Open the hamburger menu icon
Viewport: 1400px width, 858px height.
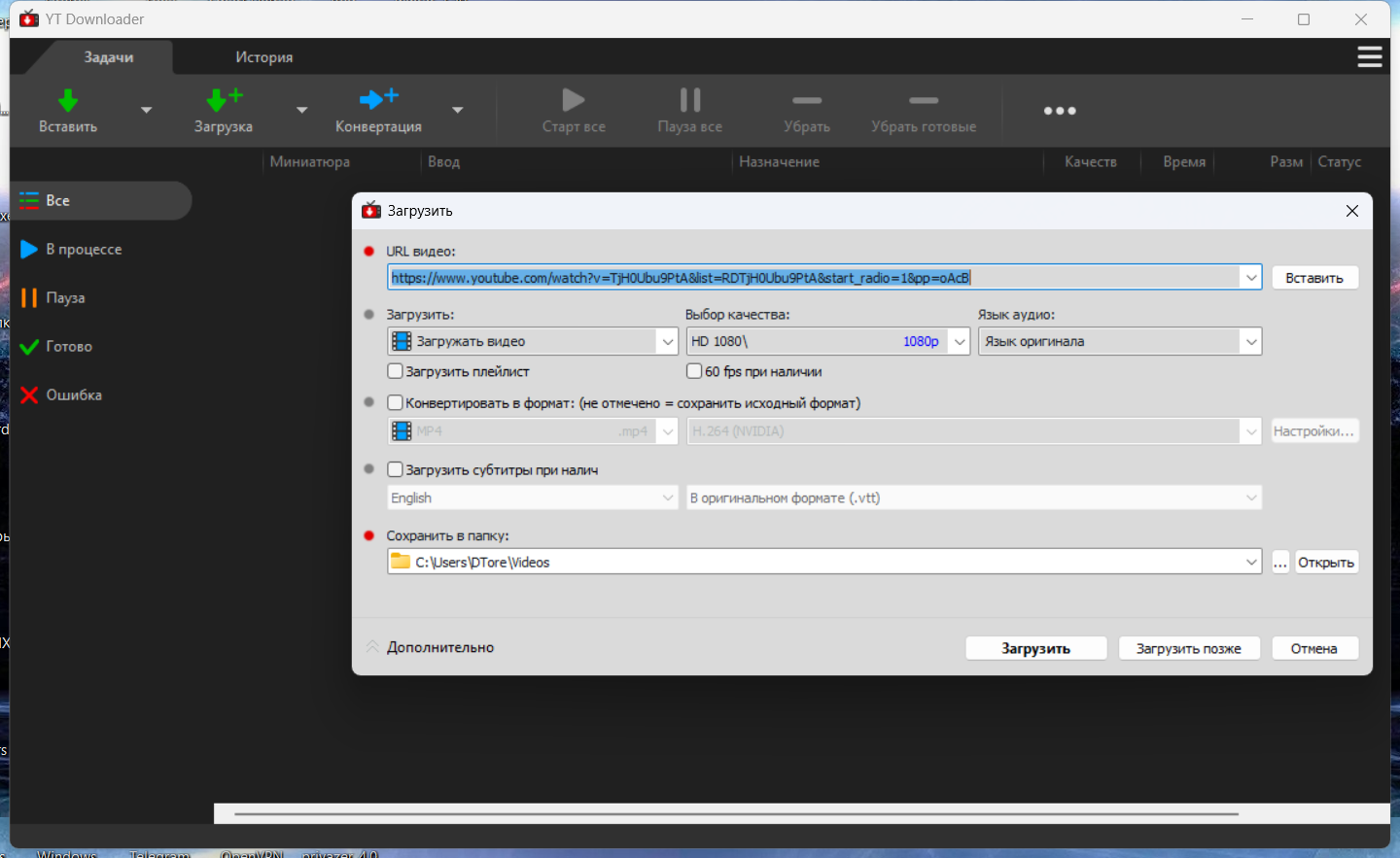tap(1369, 57)
